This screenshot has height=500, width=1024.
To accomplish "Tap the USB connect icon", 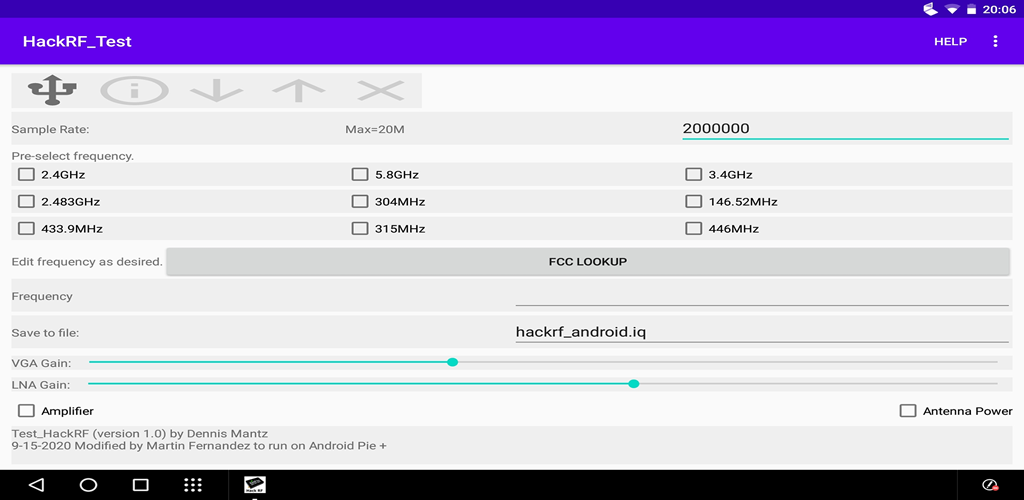I will (52, 91).
